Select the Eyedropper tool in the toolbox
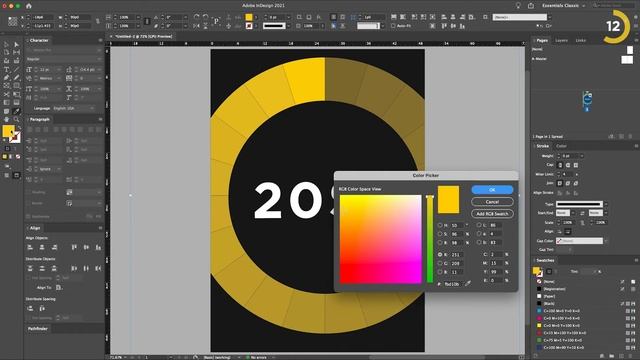 tap(16, 111)
